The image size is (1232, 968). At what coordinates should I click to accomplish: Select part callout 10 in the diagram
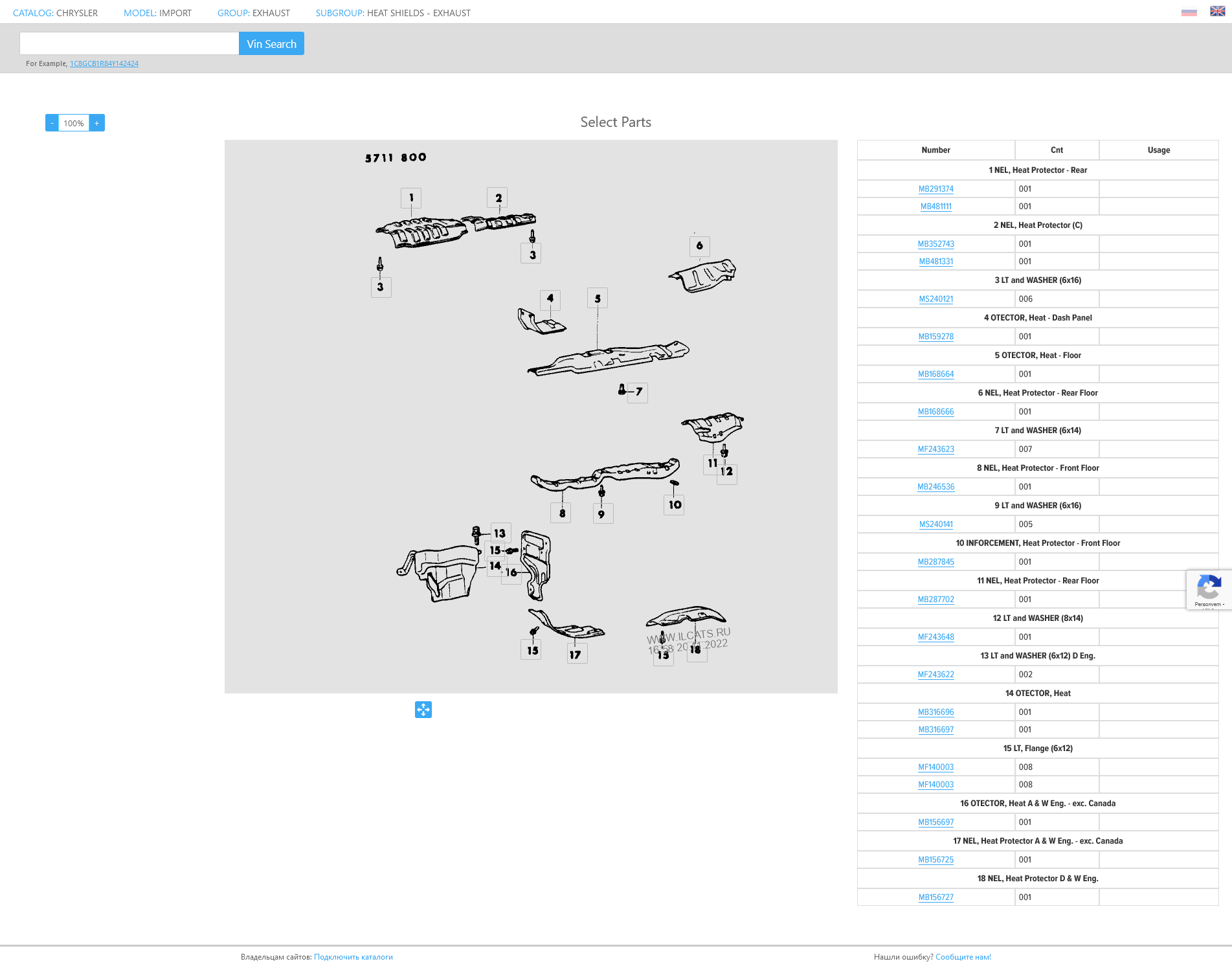click(675, 505)
